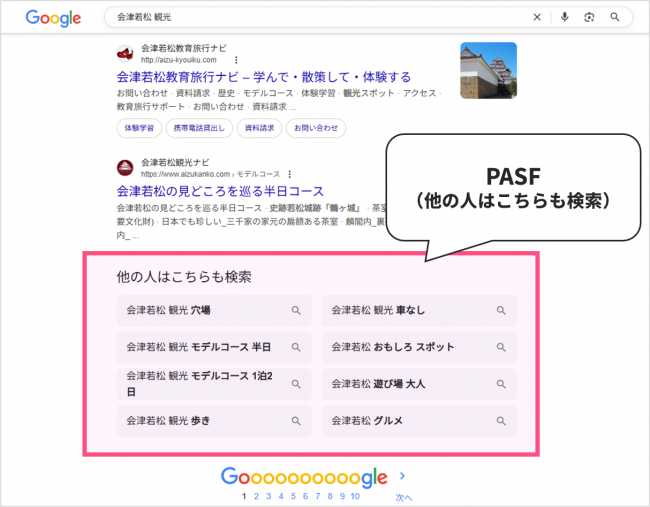
Task: Click 次へ next page link
Action: tap(403, 497)
